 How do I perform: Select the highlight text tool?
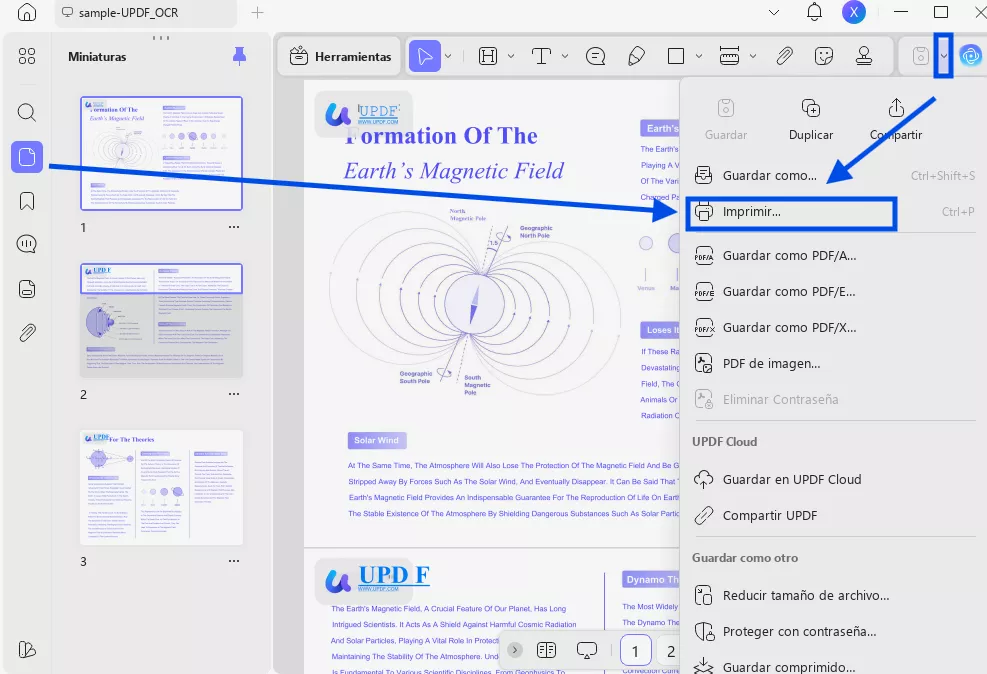click(x=488, y=56)
